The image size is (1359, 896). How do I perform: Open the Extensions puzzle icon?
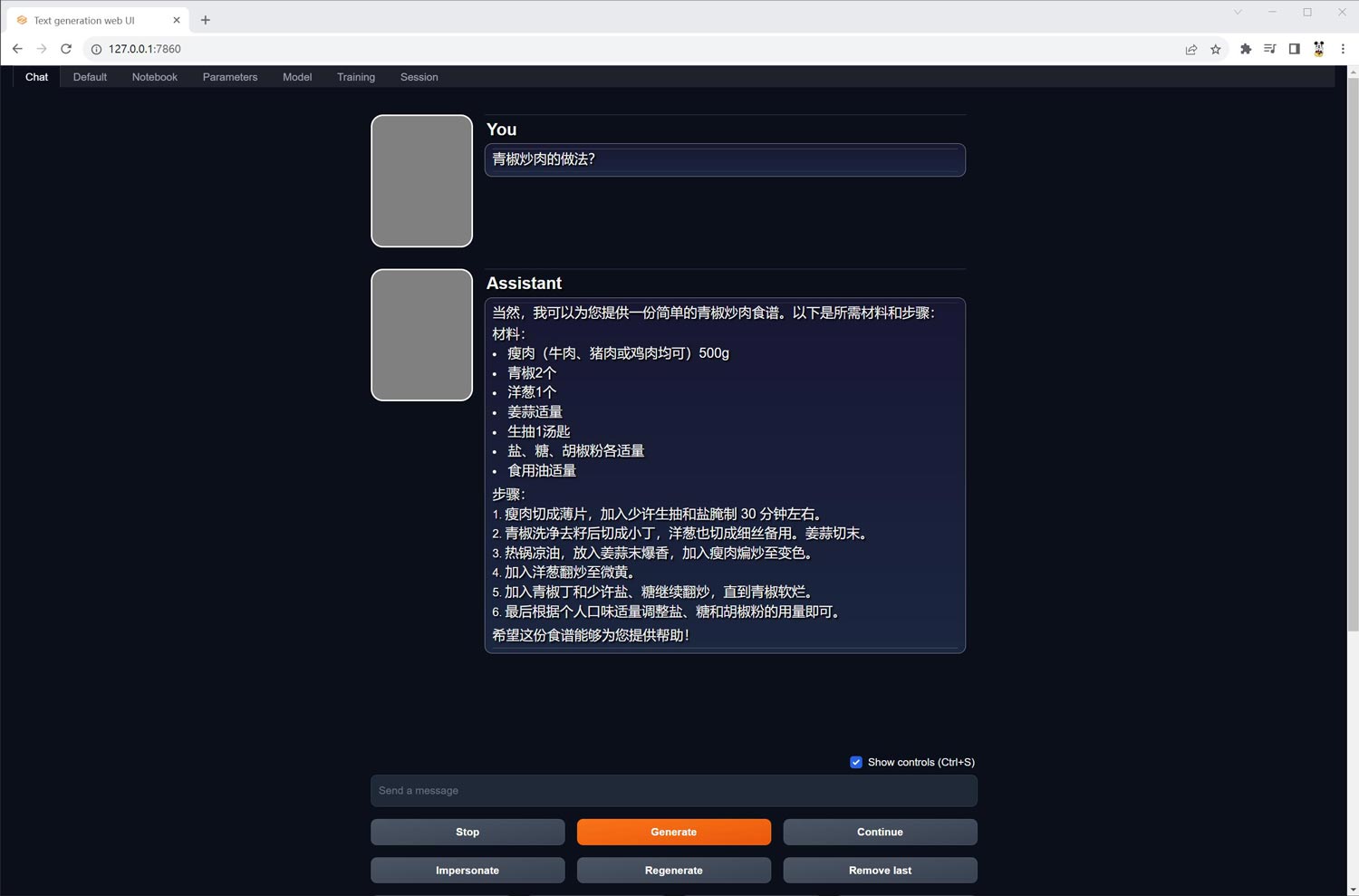coord(1246,49)
